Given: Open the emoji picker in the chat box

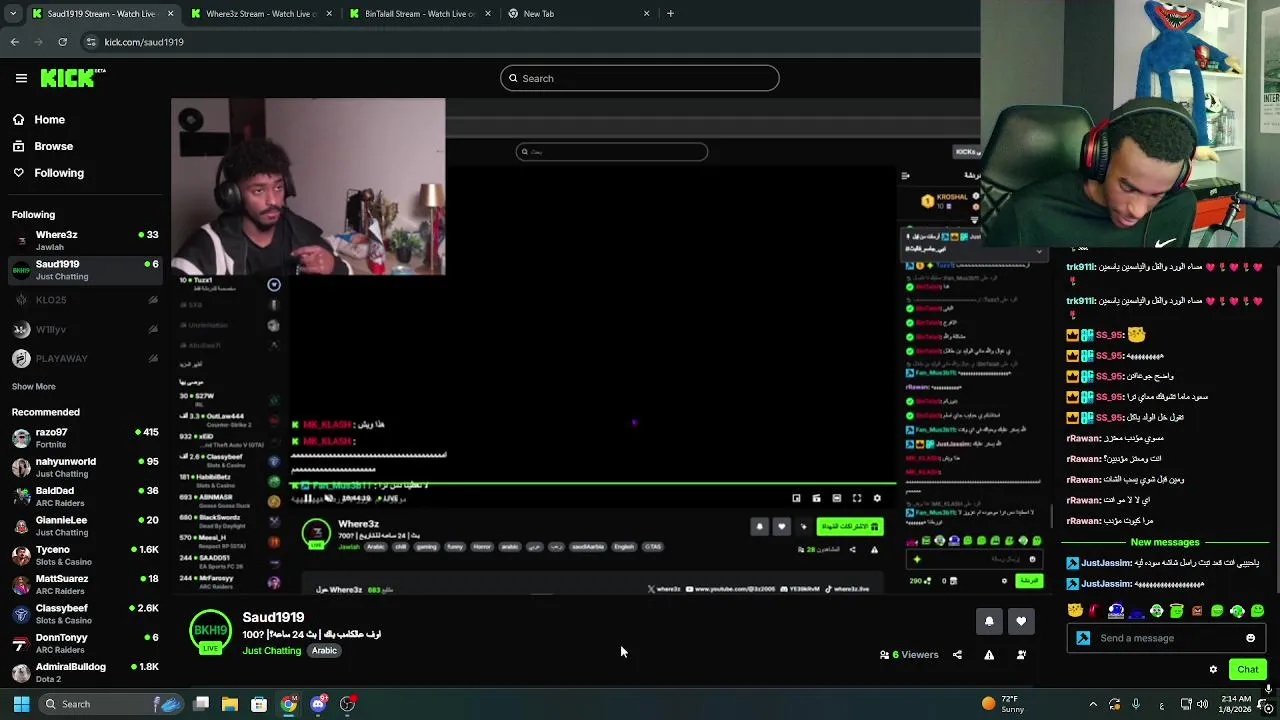Looking at the screenshot, I should point(1250,638).
